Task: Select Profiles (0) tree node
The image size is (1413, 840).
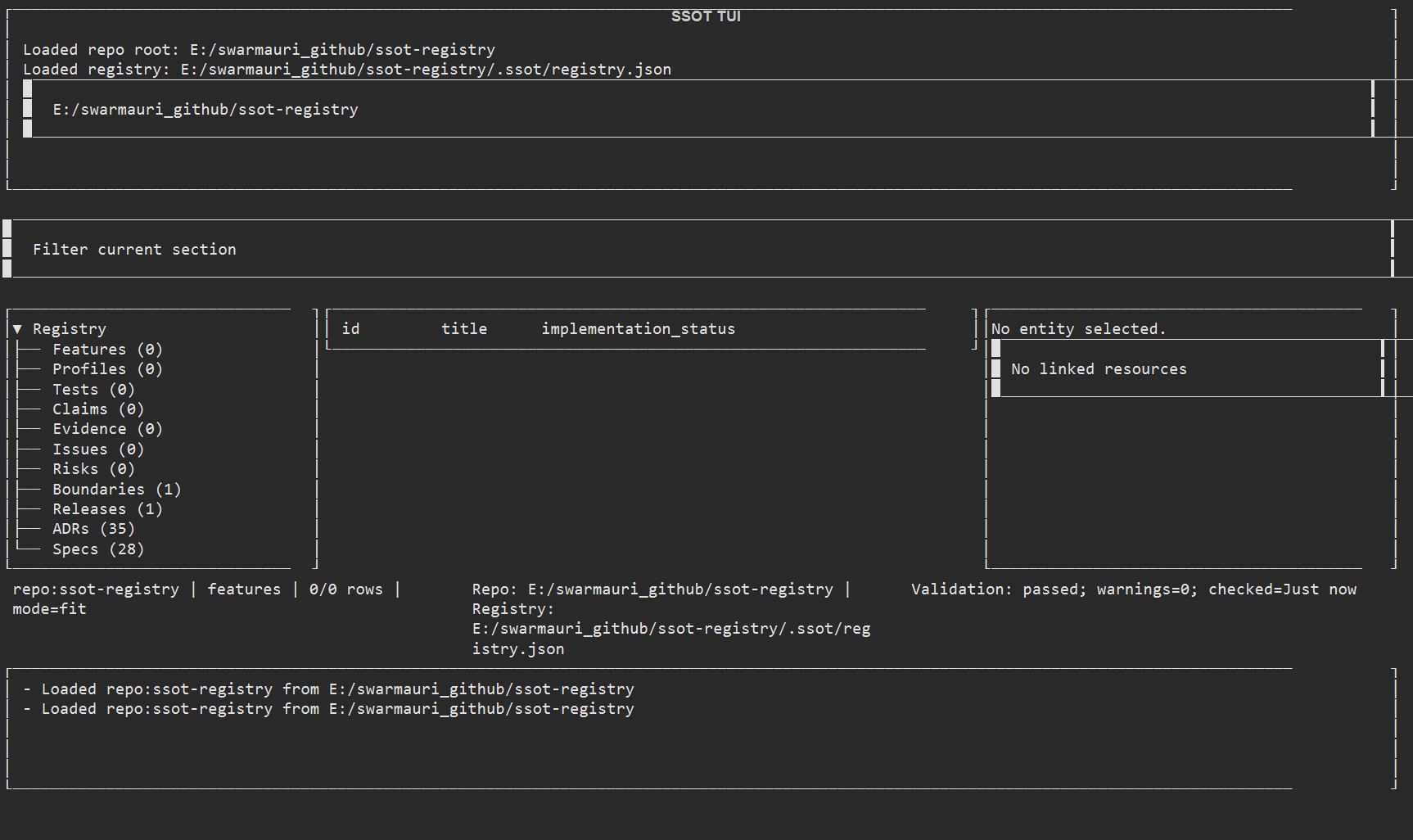Action: click(107, 369)
